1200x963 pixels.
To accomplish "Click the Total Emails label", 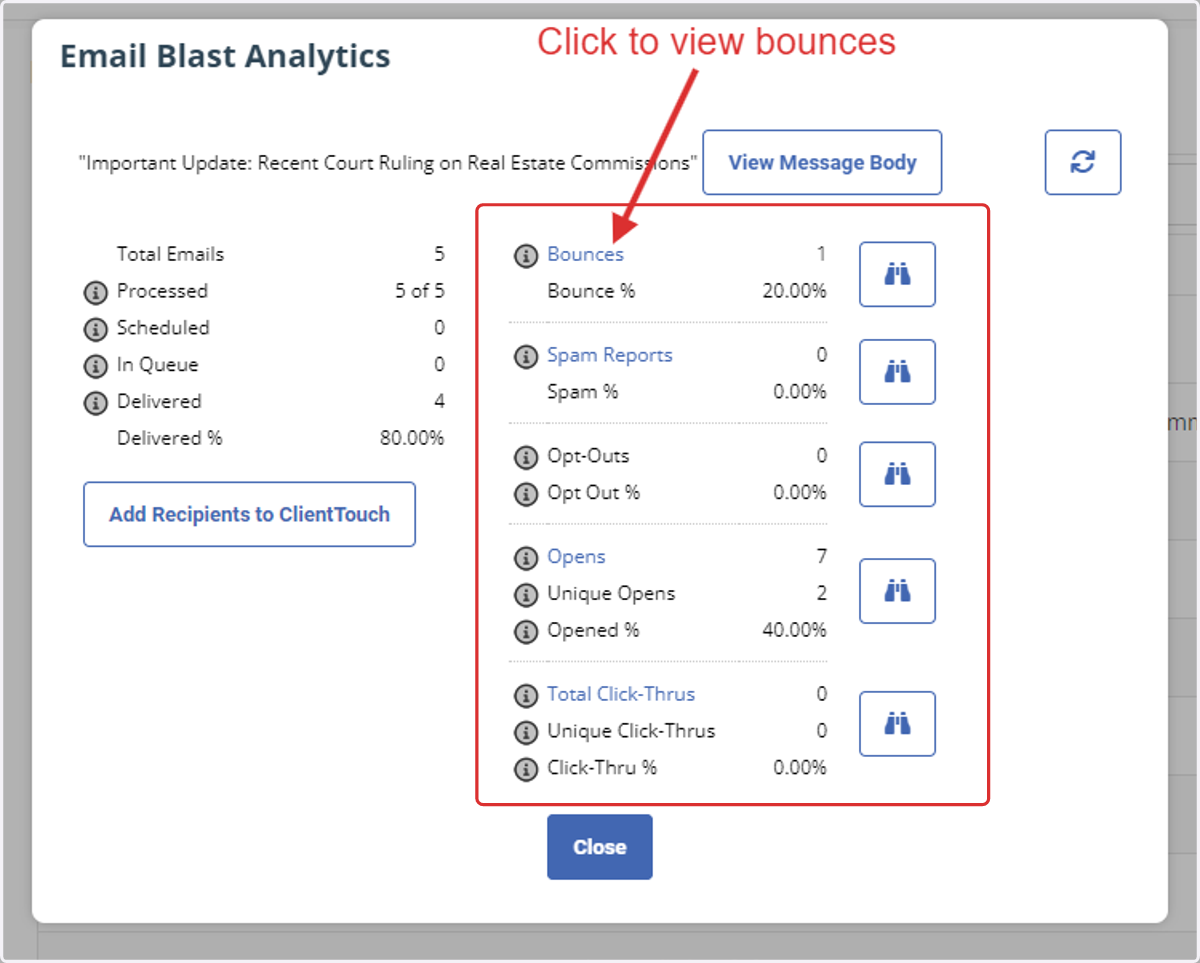I will click(x=170, y=254).
